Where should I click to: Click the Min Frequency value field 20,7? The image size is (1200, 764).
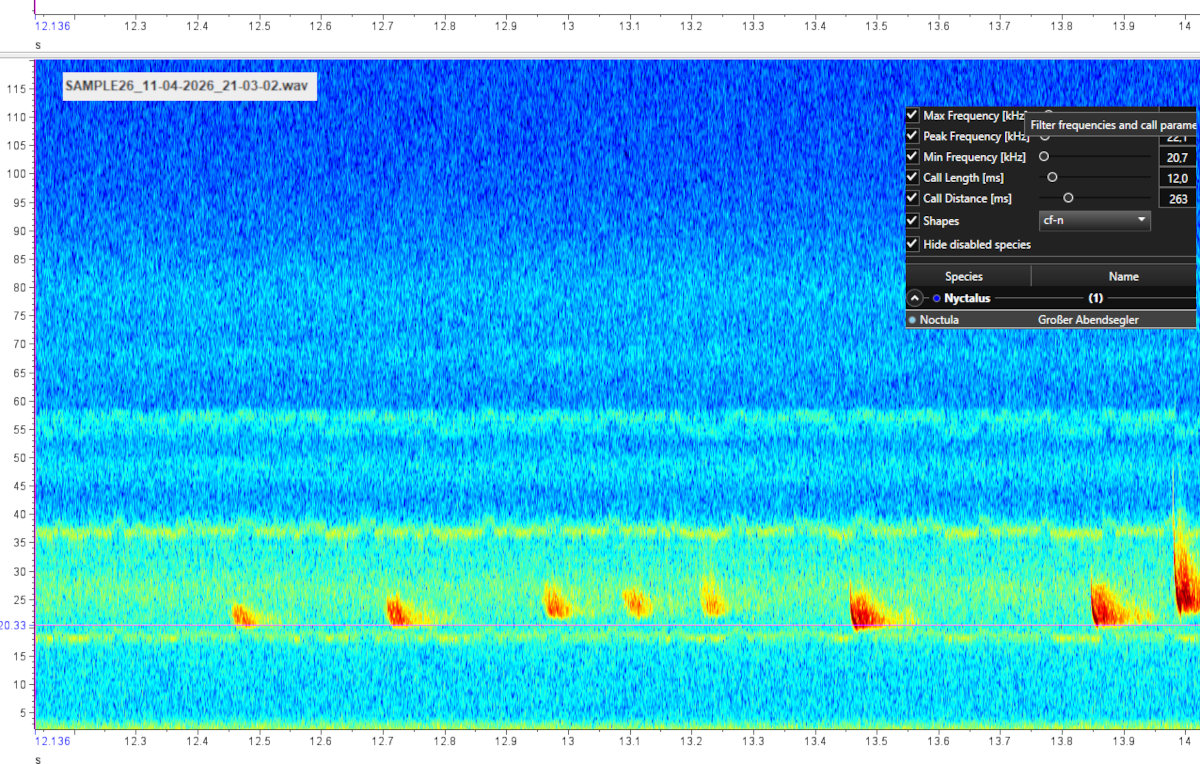pos(1177,158)
